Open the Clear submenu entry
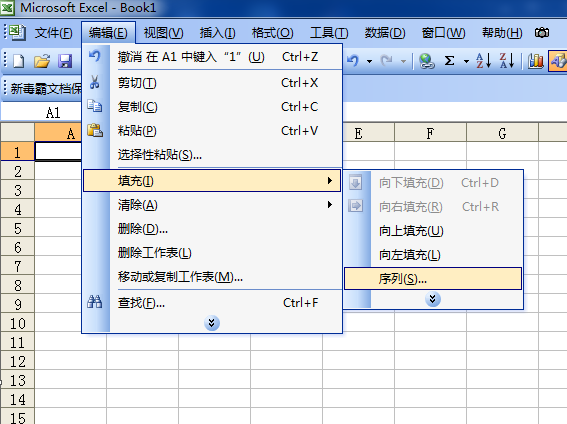 click(212, 205)
